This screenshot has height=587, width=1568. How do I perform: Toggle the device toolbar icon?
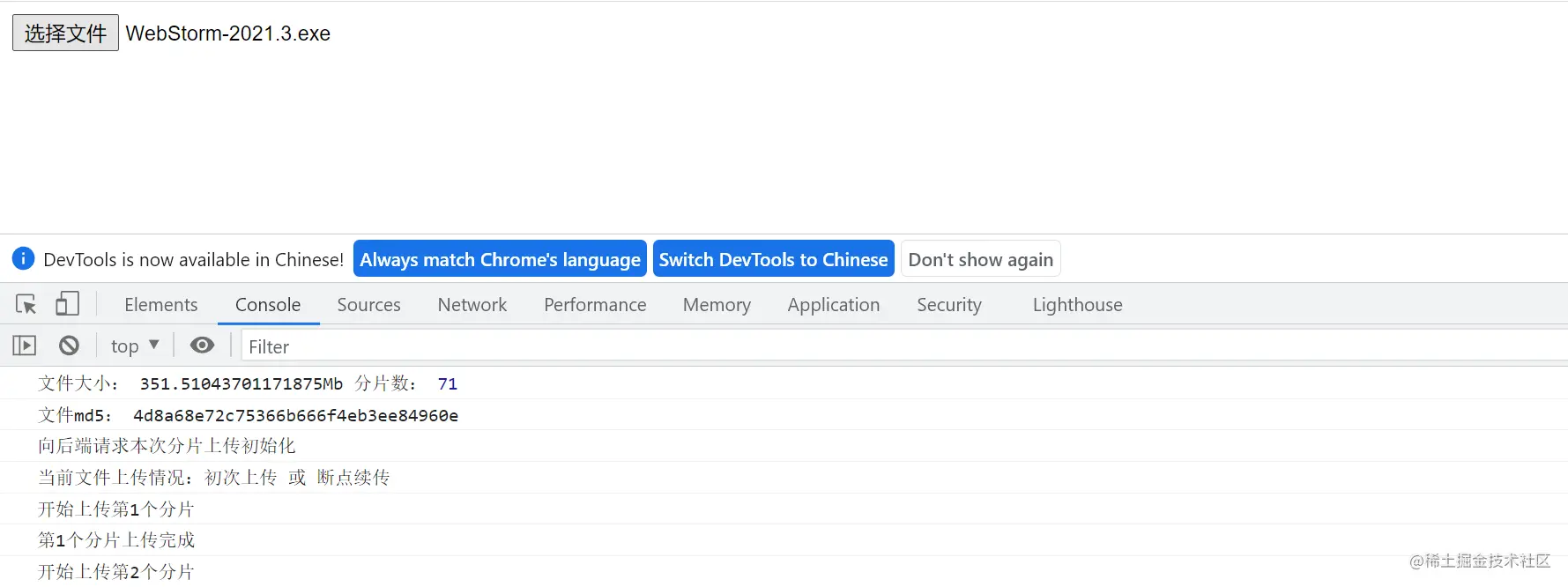[67, 304]
